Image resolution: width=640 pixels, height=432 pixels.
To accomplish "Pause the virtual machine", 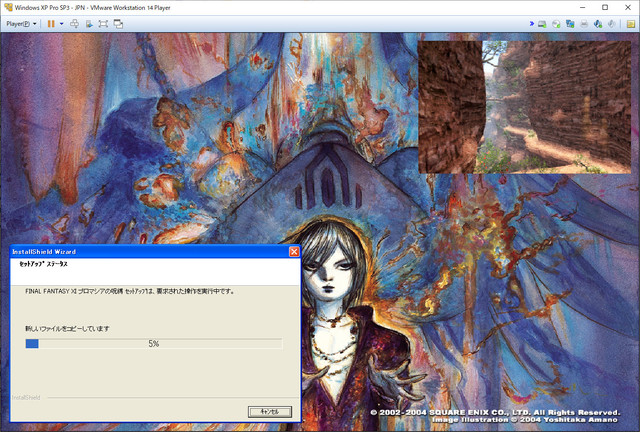I will pos(51,24).
